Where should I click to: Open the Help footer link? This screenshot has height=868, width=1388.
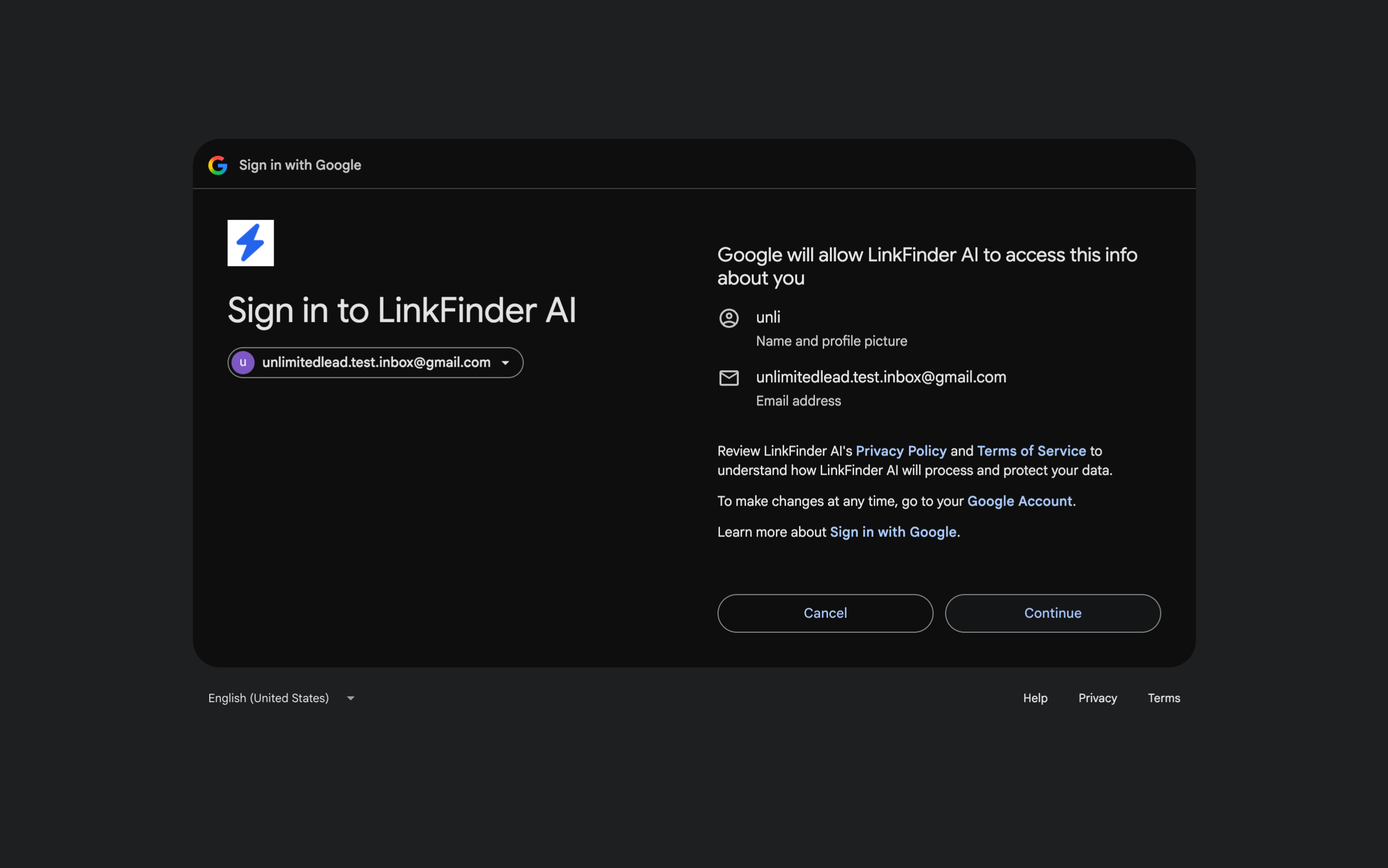(1035, 698)
